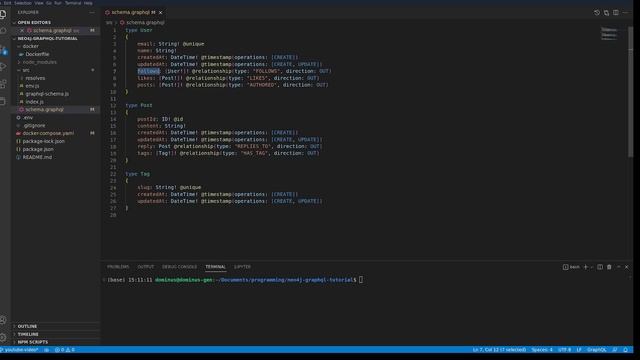
Task: Select the Terminal panel tab
Action: tap(216, 267)
